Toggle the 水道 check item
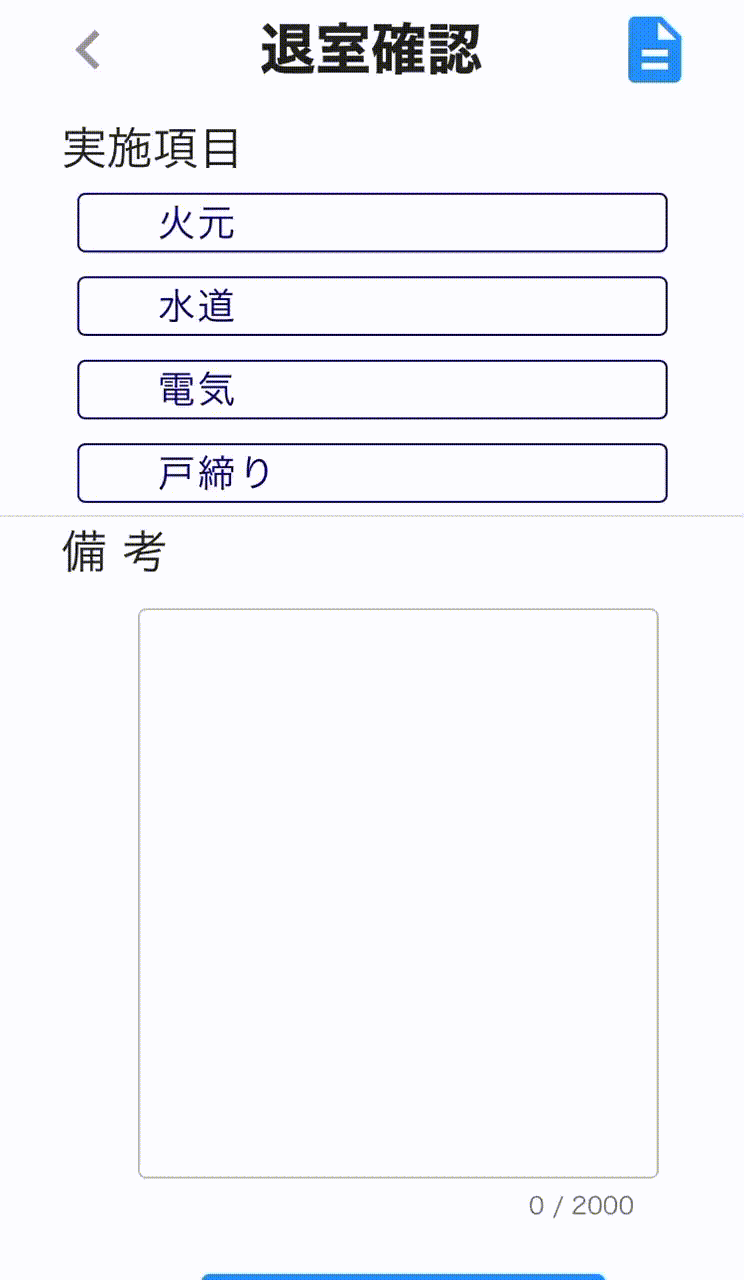The height and width of the screenshot is (1280, 744). [372, 306]
